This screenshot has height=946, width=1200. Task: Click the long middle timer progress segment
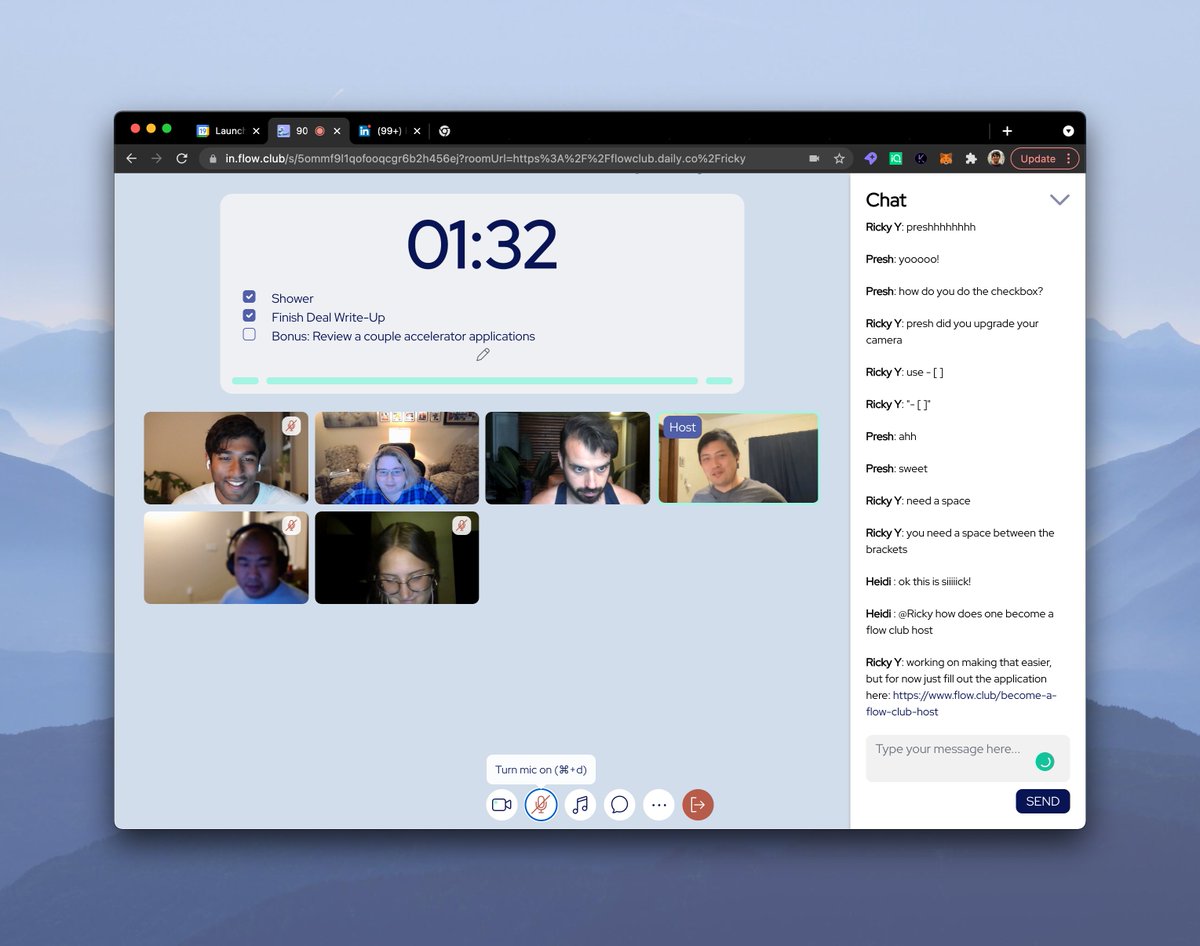click(482, 381)
